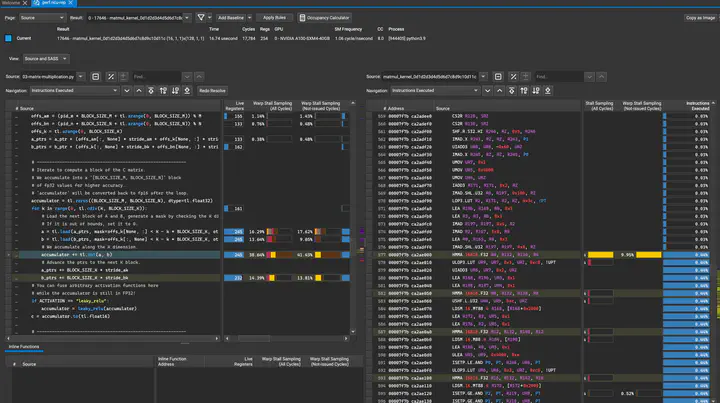The image size is (720, 403).
Task: Select the Inline Functions tab
Action: [x=24, y=347]
